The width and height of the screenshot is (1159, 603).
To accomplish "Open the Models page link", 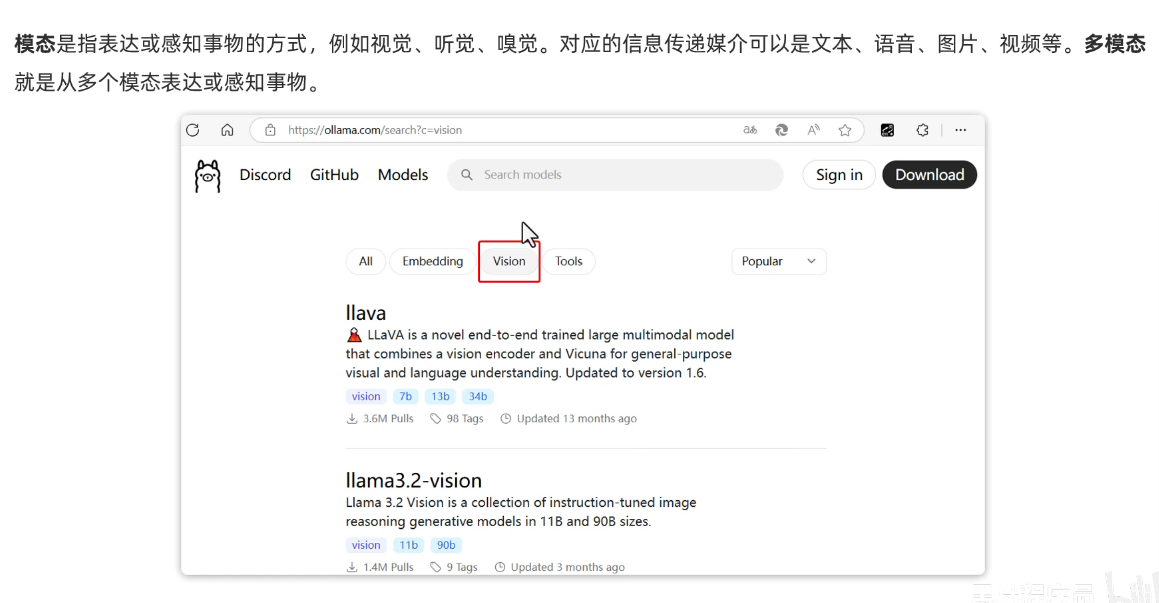I will pyautogui.click(x=403, y=175).
